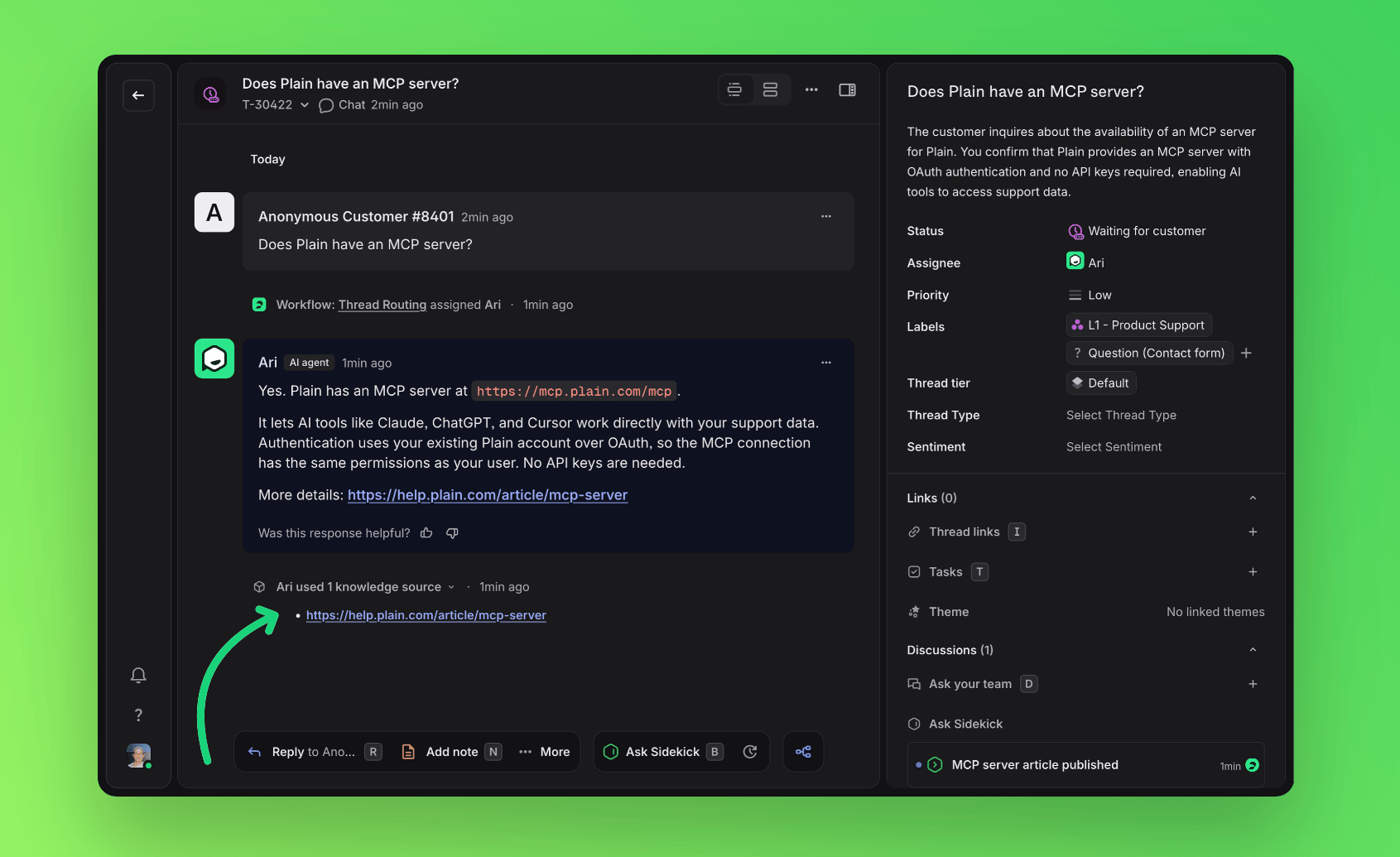Screen dimensions: 1400x857
Task: Click the workflow share icon button
Action: 803,752
